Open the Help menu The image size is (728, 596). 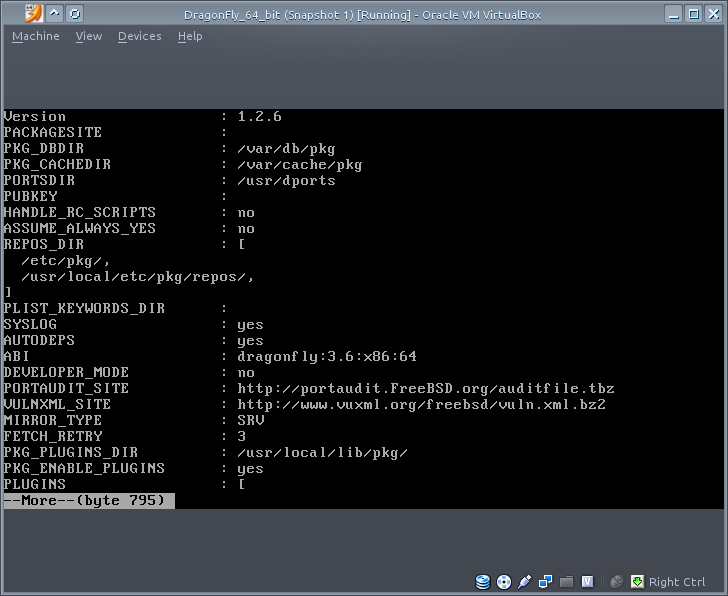(190, 36)
